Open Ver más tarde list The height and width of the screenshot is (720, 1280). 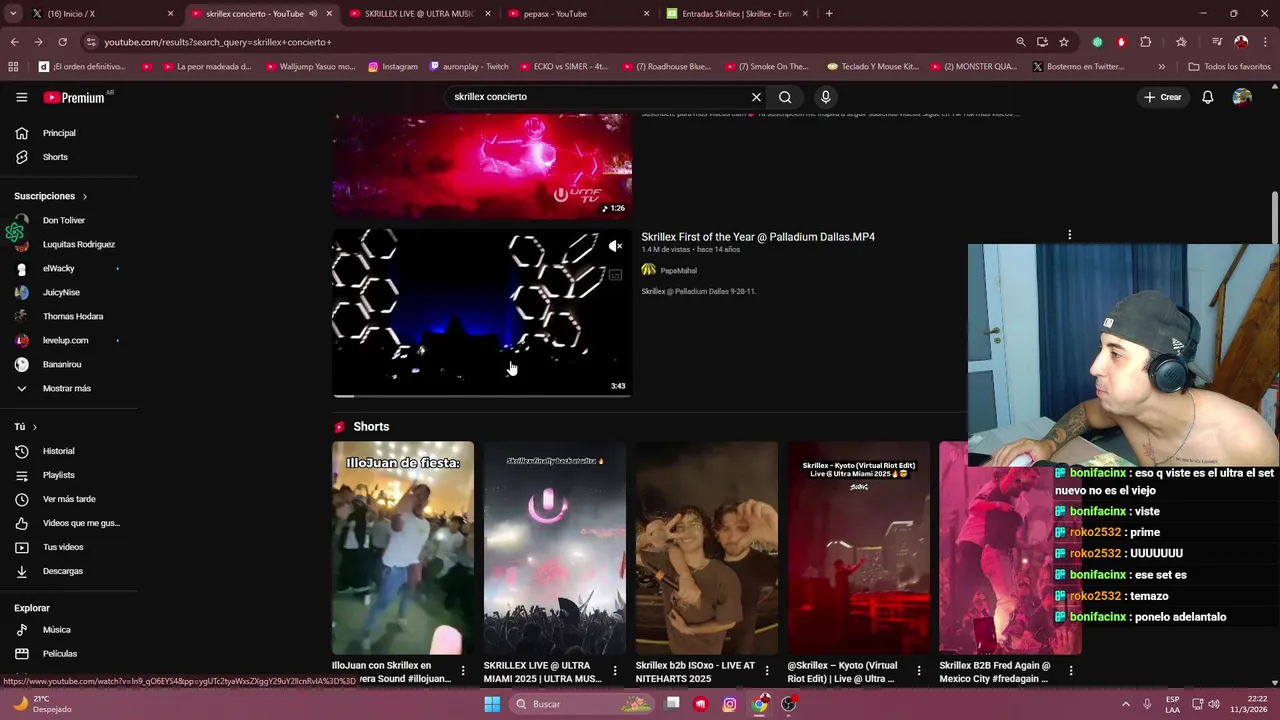tap(69, 499)
